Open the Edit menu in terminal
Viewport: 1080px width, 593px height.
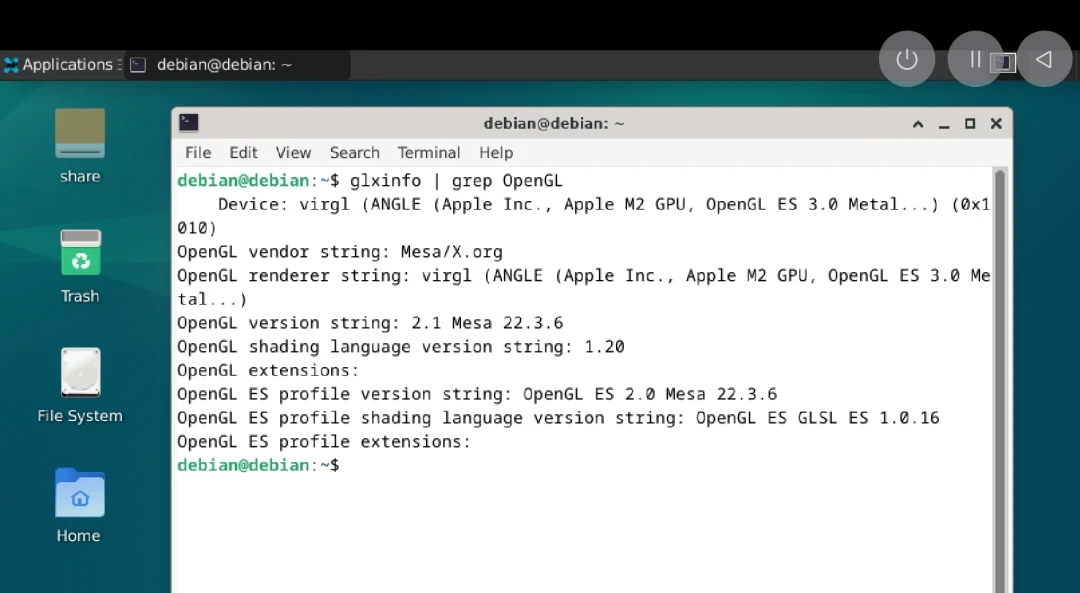pyautogui.click(x=243, y=153)
